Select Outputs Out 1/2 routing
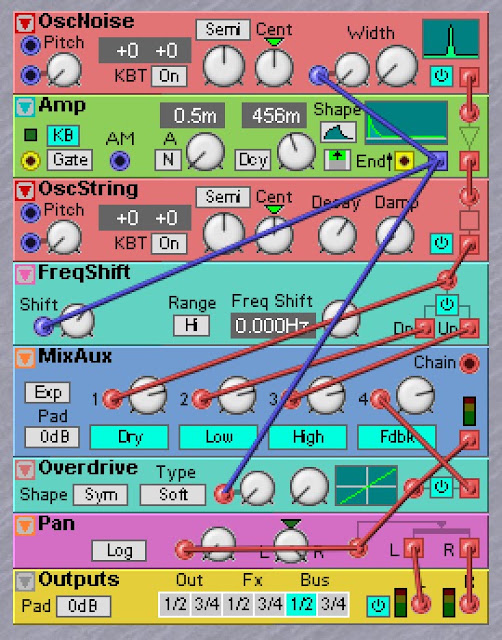 [175, 604]
